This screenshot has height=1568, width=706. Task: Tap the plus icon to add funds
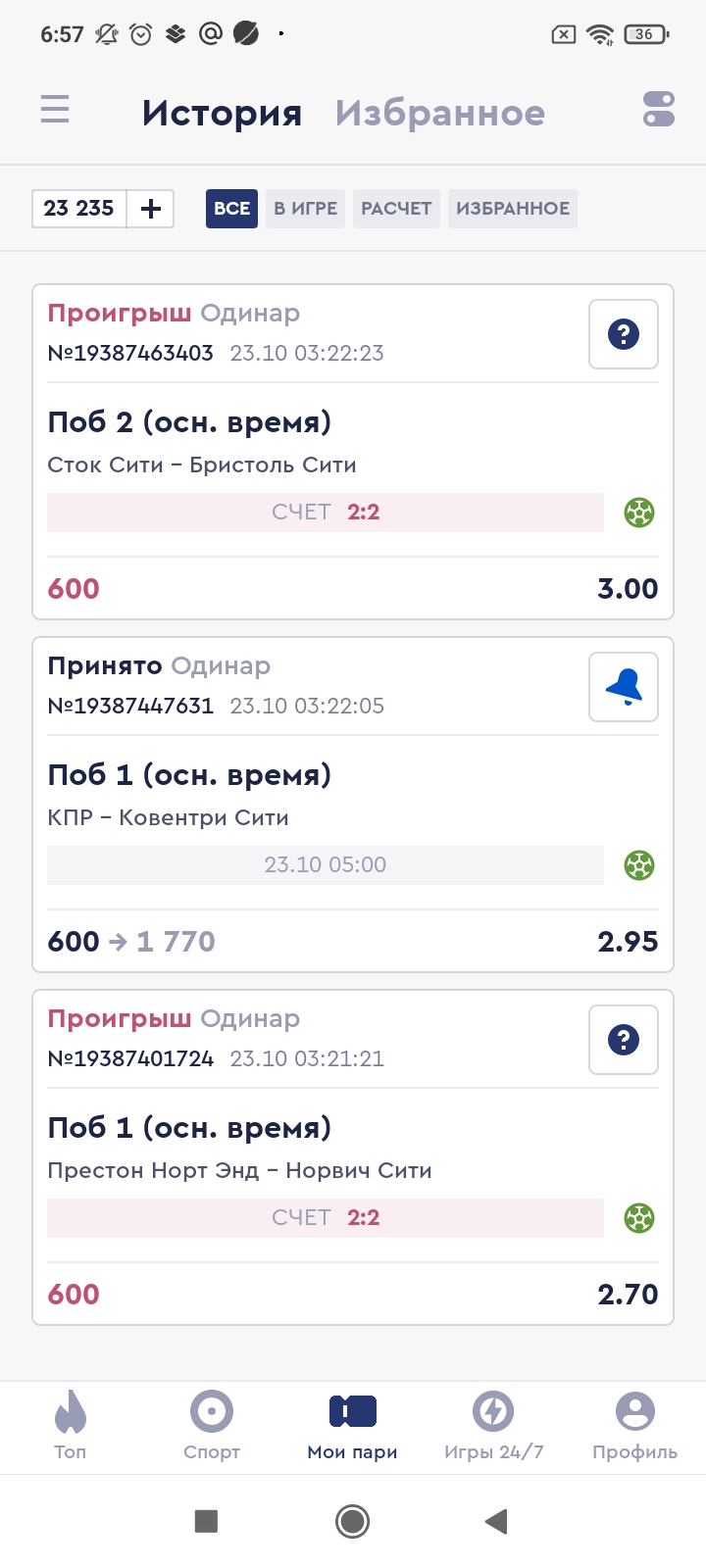click(x=151, y=209)
